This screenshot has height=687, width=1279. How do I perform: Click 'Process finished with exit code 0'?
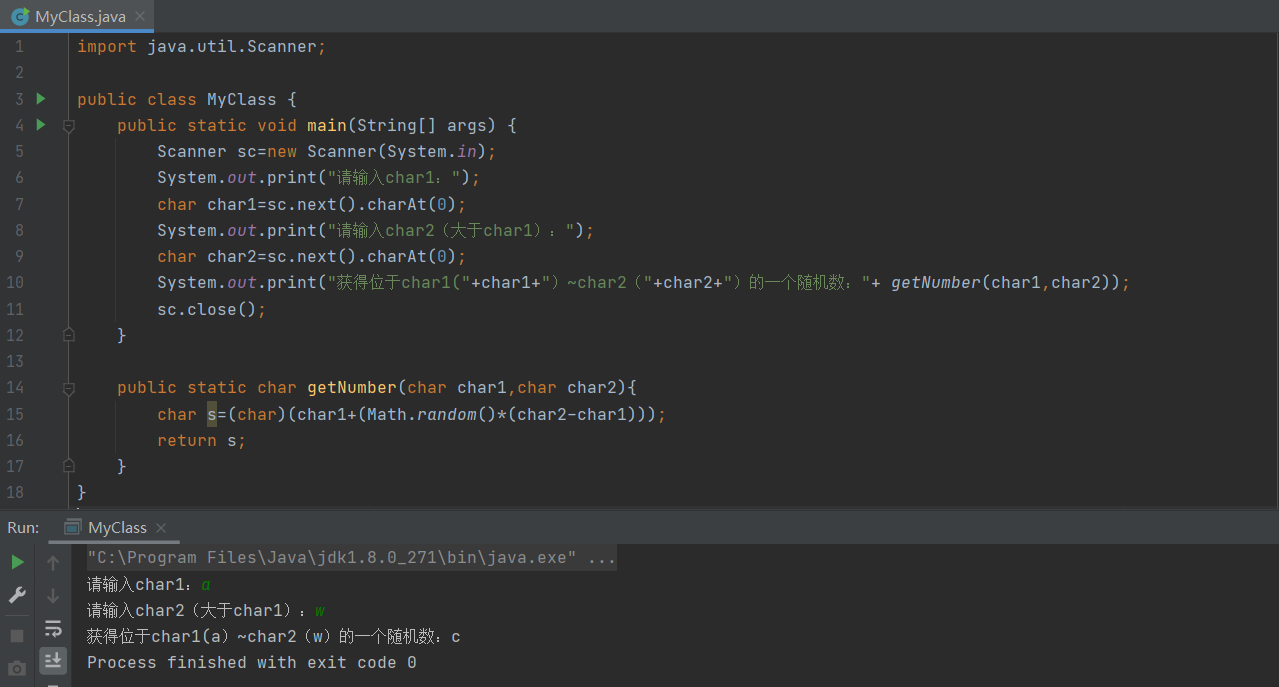click(252, 662)
